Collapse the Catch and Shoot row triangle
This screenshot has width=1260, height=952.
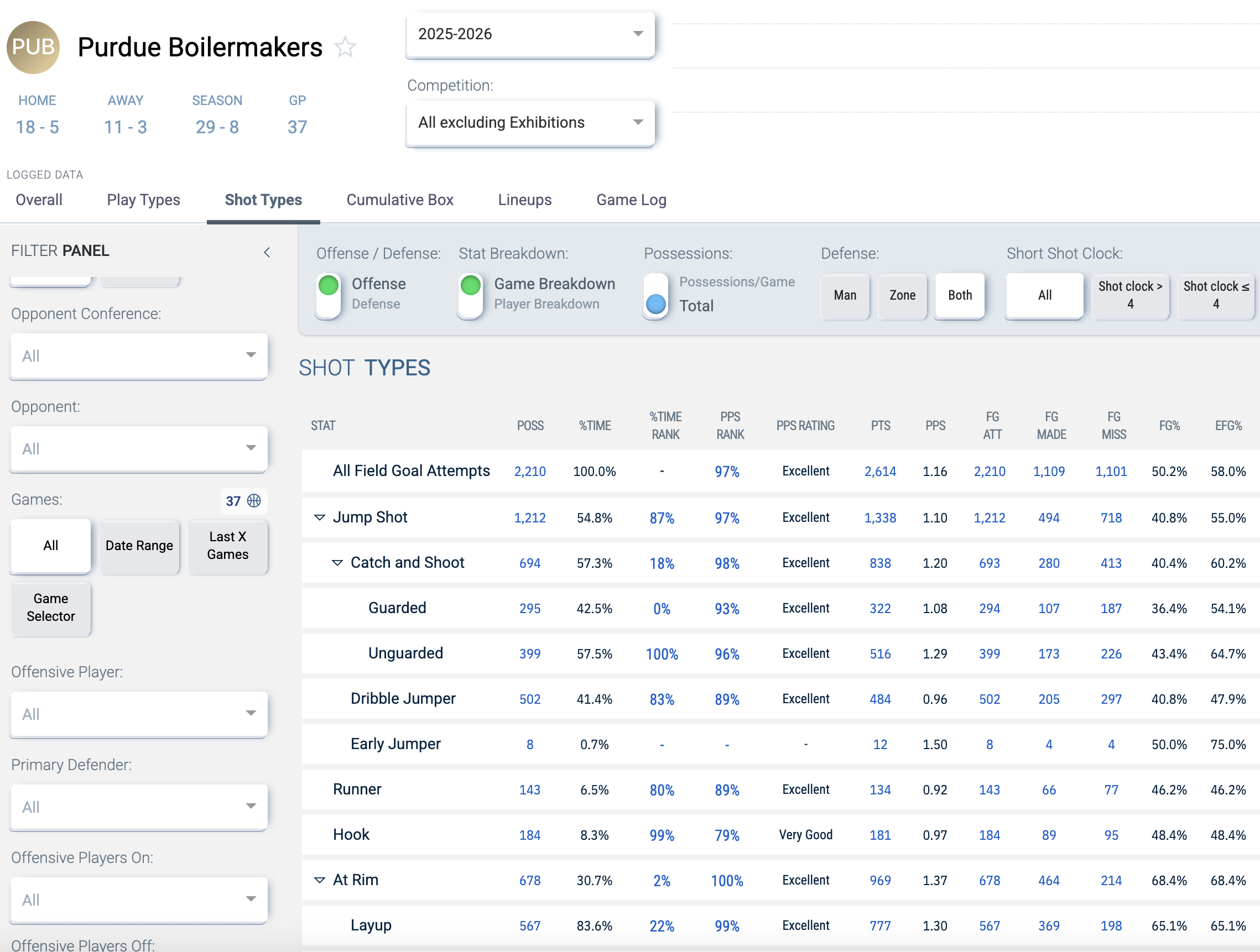point(337,563)
